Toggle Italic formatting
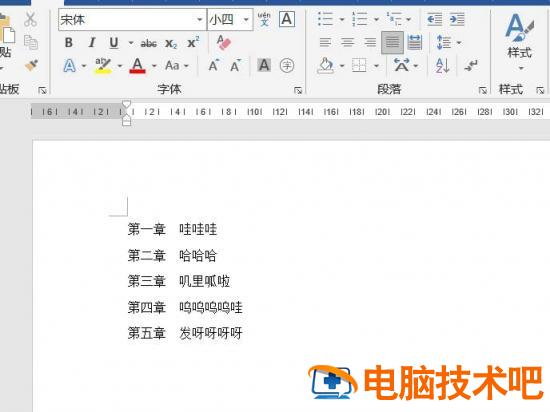 click(92, 43)
